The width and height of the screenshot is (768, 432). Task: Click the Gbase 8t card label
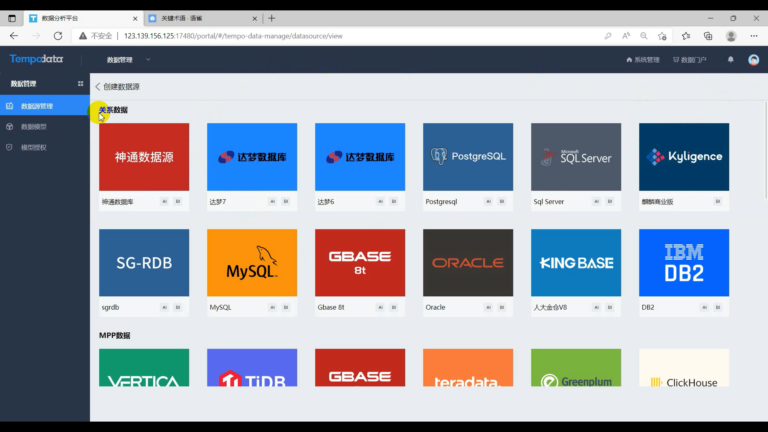[331, 307]
